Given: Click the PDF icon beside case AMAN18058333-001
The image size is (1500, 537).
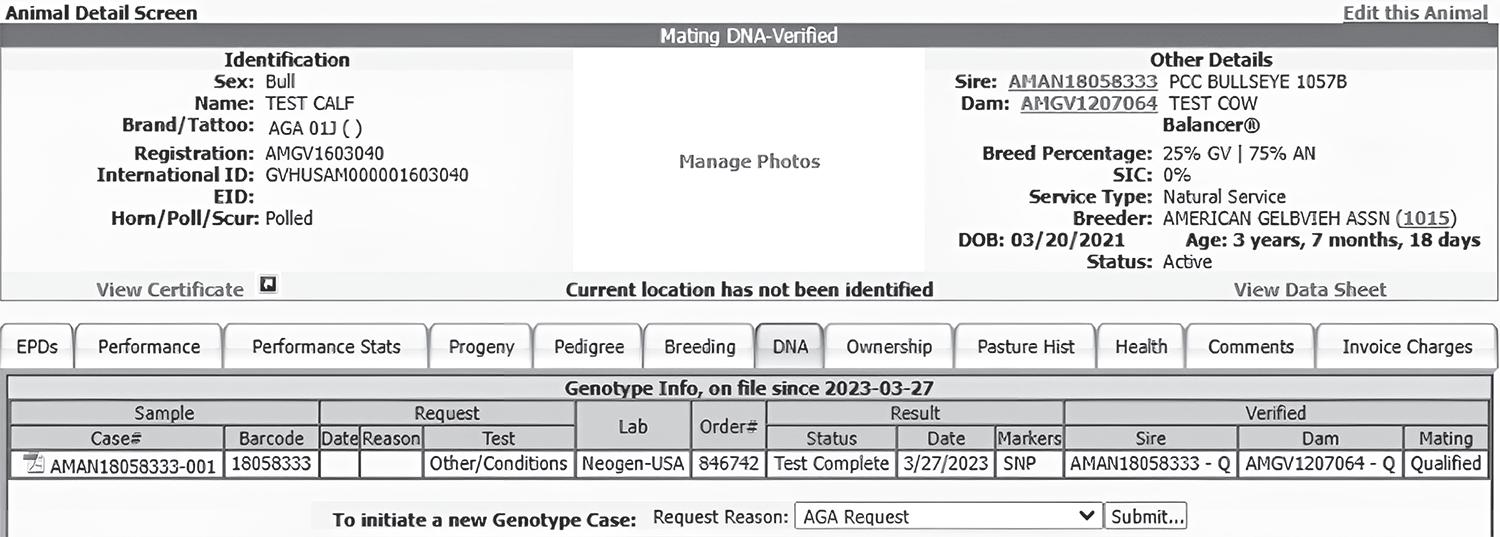Looking at the screenshot, I should click(33, 465).
